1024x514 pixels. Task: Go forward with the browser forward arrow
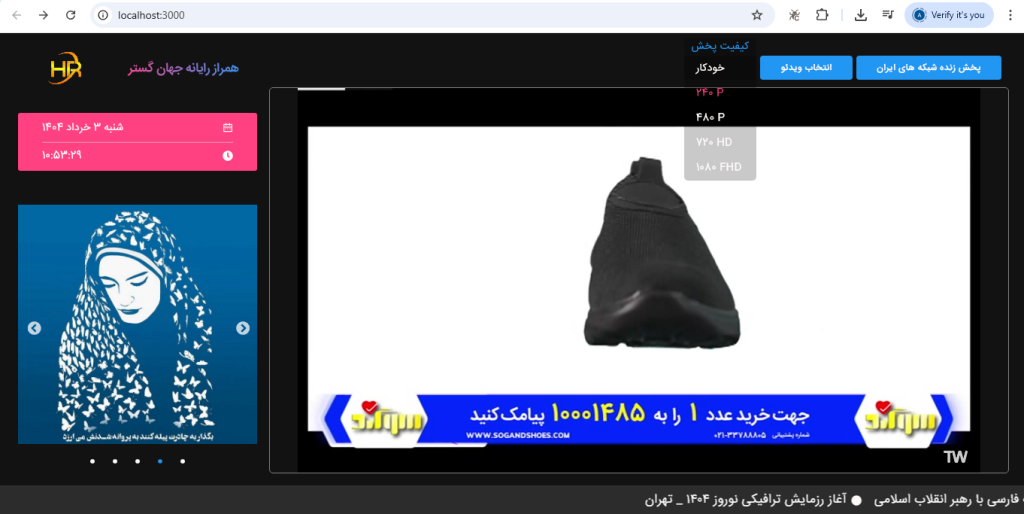coord(43,15)
